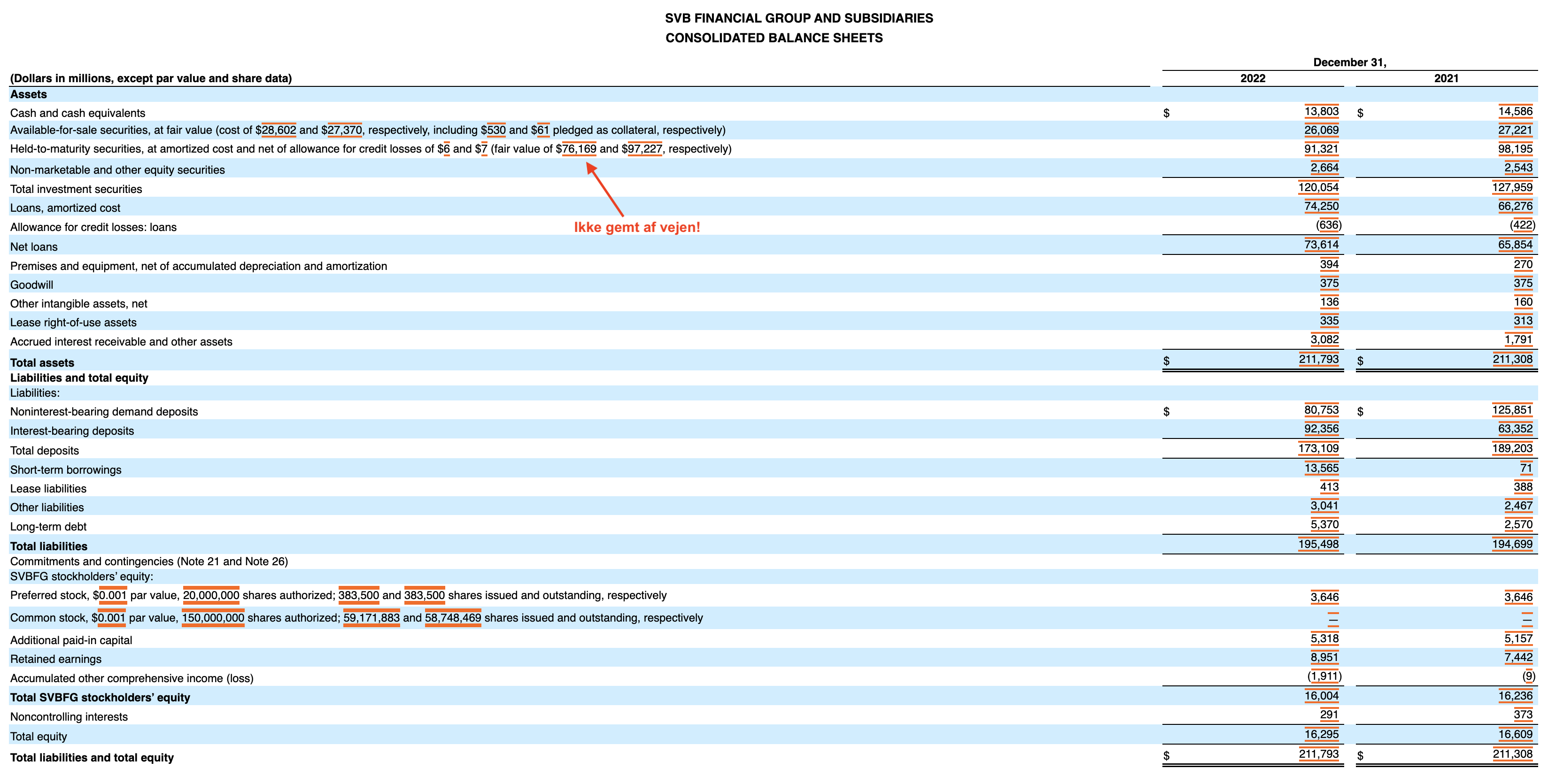Select total investment securities value 127,959
The image size is (1548, 784).
[1513, 187]
